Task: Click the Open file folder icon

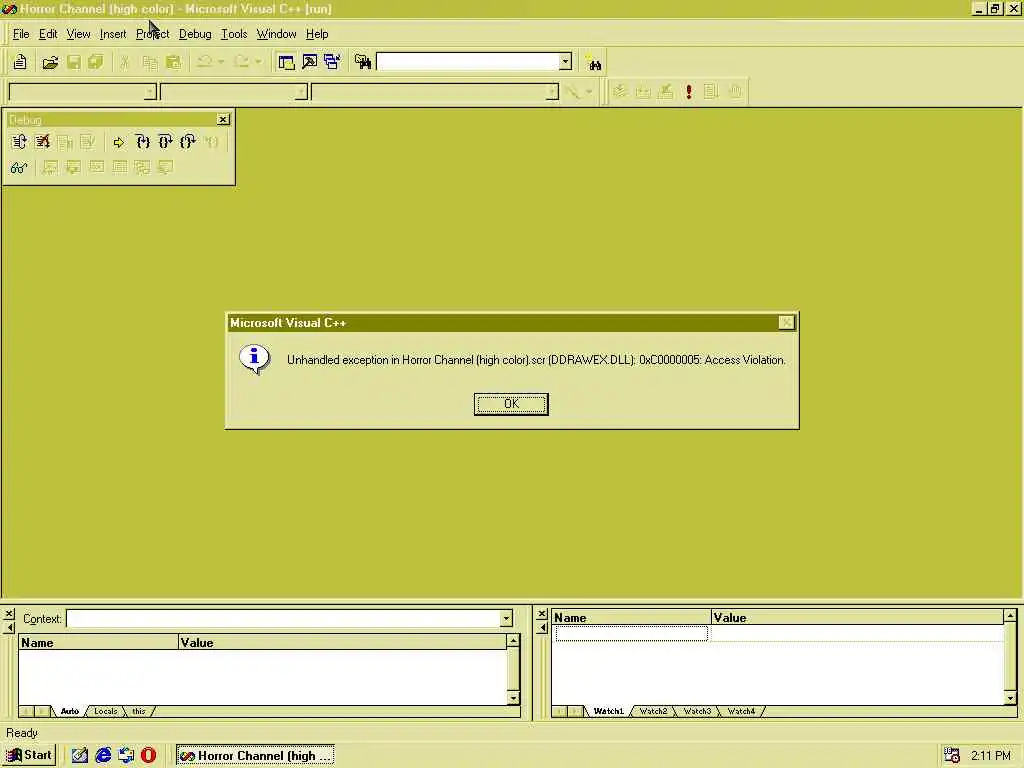Action: [50, 62]
